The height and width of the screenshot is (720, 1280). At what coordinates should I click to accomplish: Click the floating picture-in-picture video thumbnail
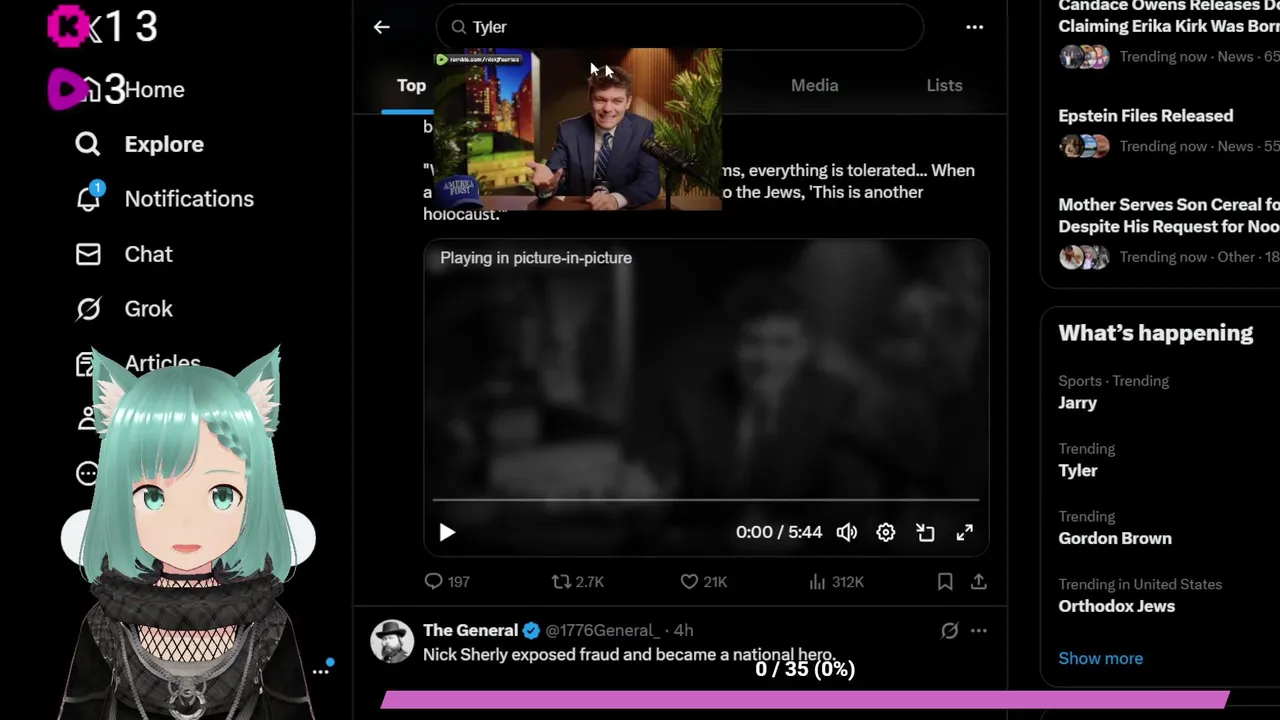578,129
